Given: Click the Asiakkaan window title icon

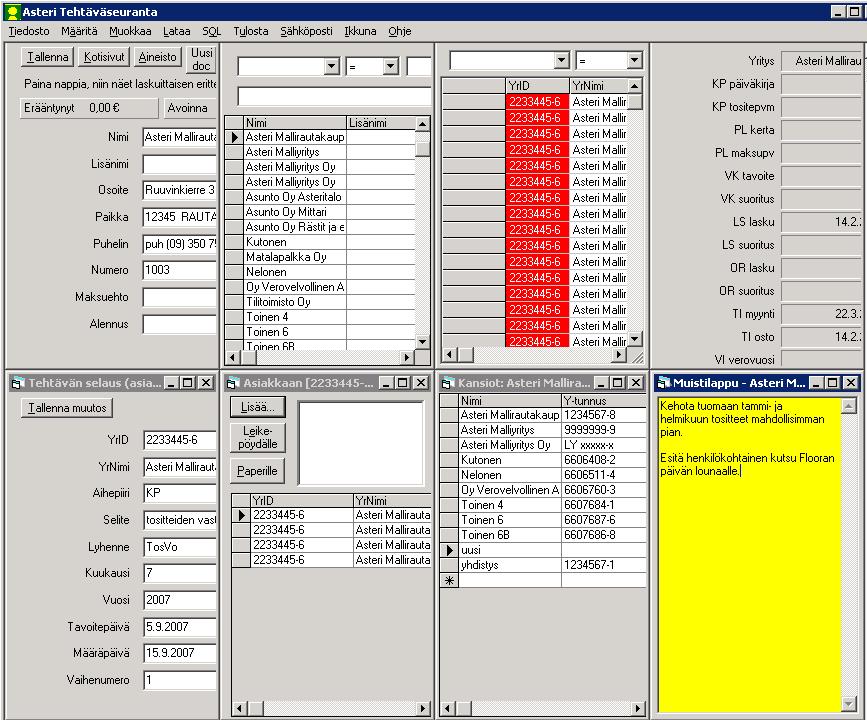Looking at the screenshot, I should pyautogui.click(x=233, y=383).
